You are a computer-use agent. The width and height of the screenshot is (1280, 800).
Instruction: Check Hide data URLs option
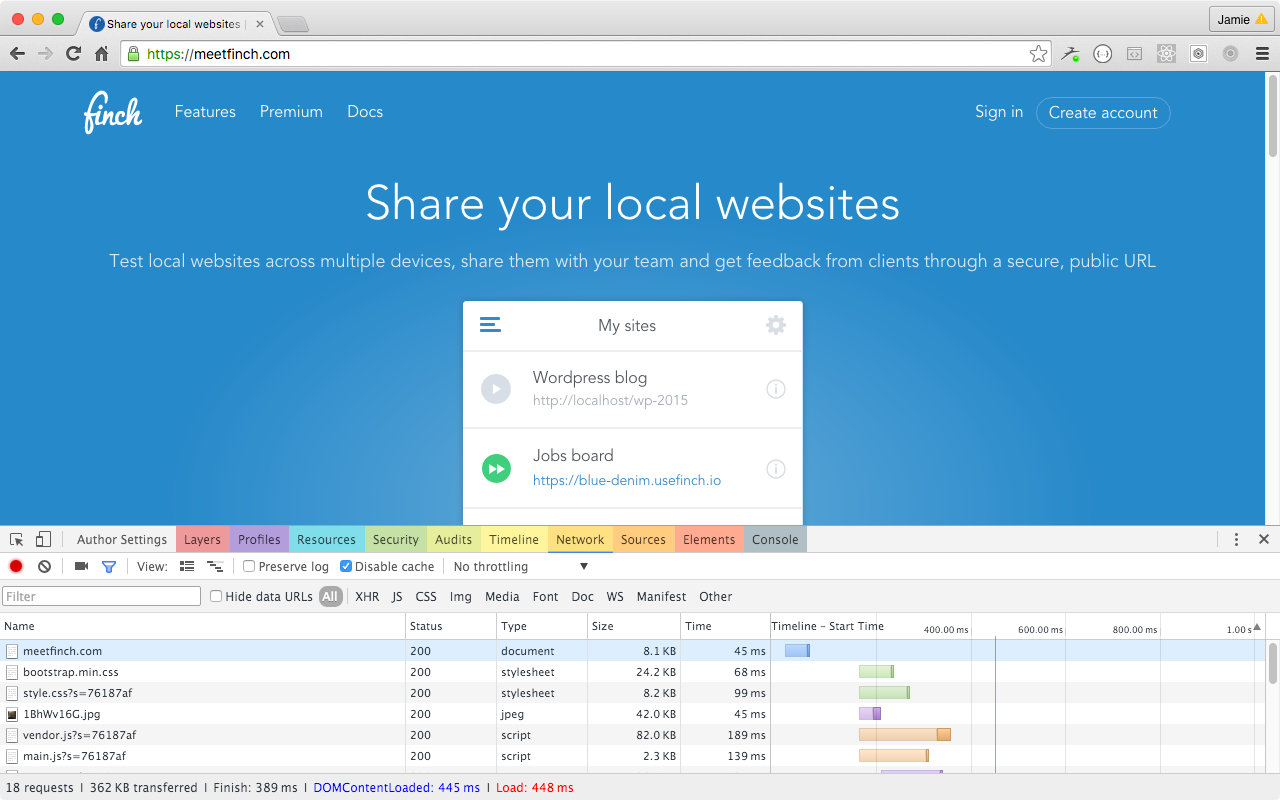216,596
